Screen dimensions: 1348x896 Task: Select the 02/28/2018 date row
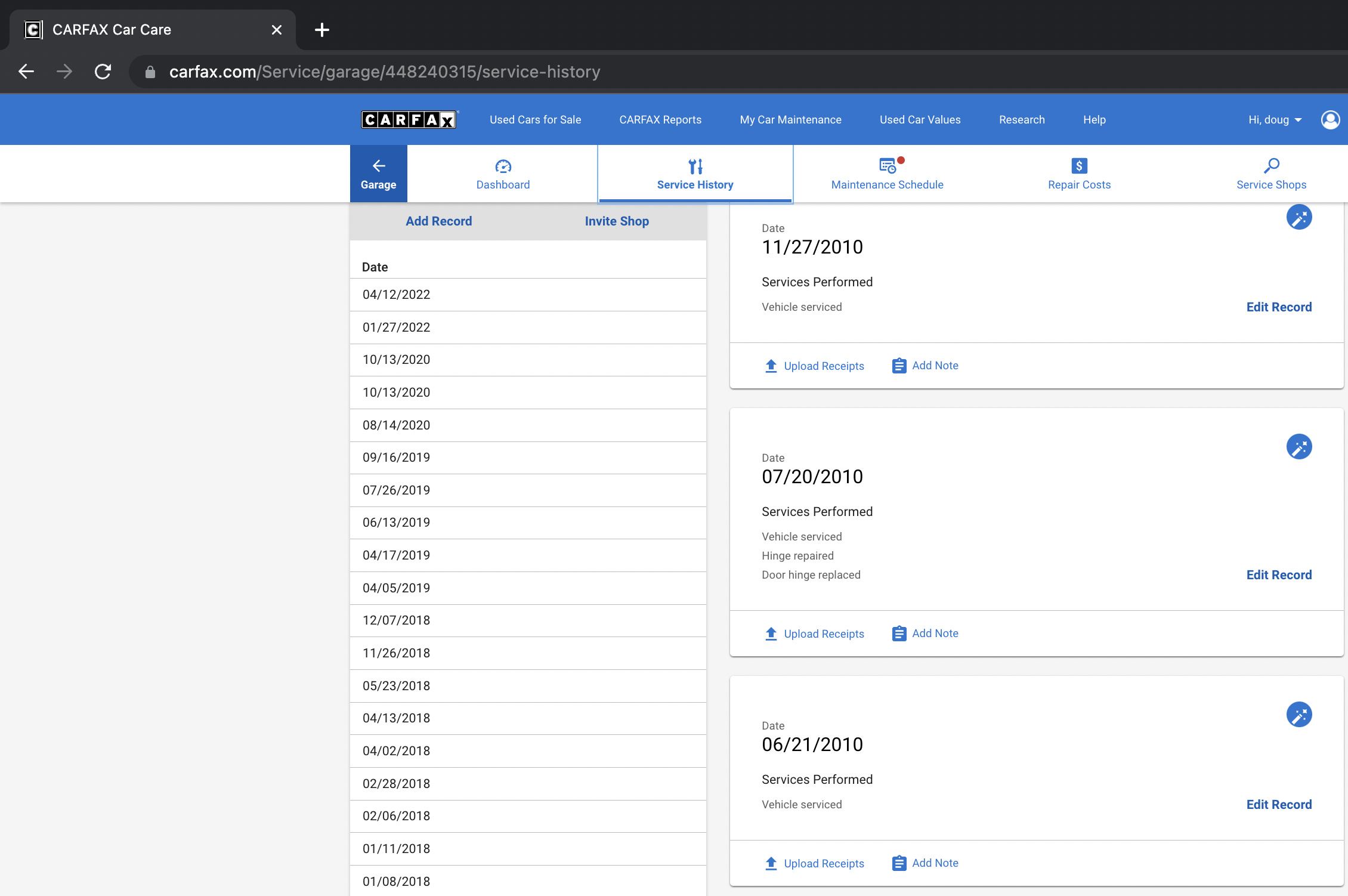click(528, 784)
